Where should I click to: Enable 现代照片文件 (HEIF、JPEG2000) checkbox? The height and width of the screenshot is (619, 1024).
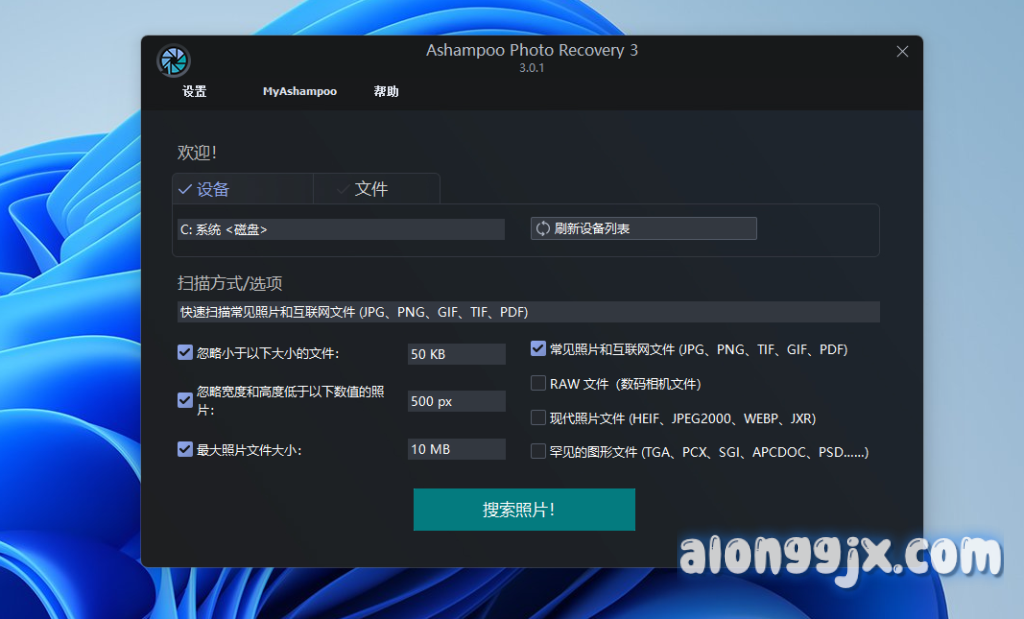538,418
